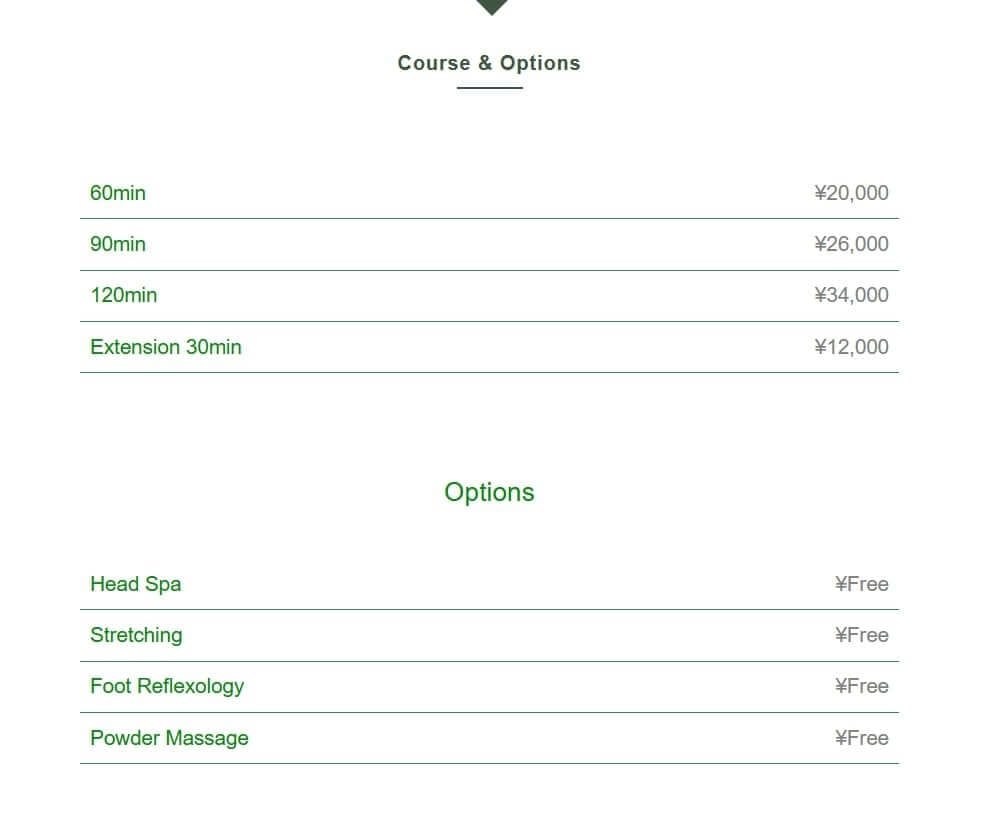Click the underline beneath Course & Options
Screen dimensions: 983x817
click(x=490, y=88)
